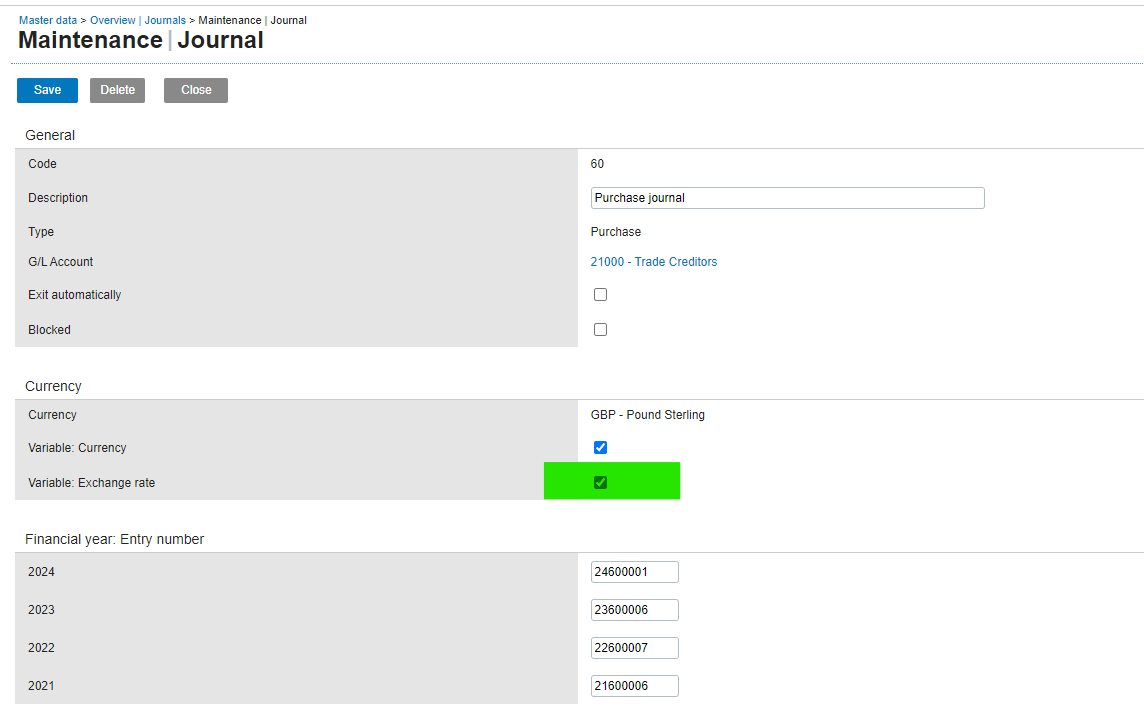Screen dimensions: 1144x706
Task: Select the Type value Purchase
Action: (616, 232)
